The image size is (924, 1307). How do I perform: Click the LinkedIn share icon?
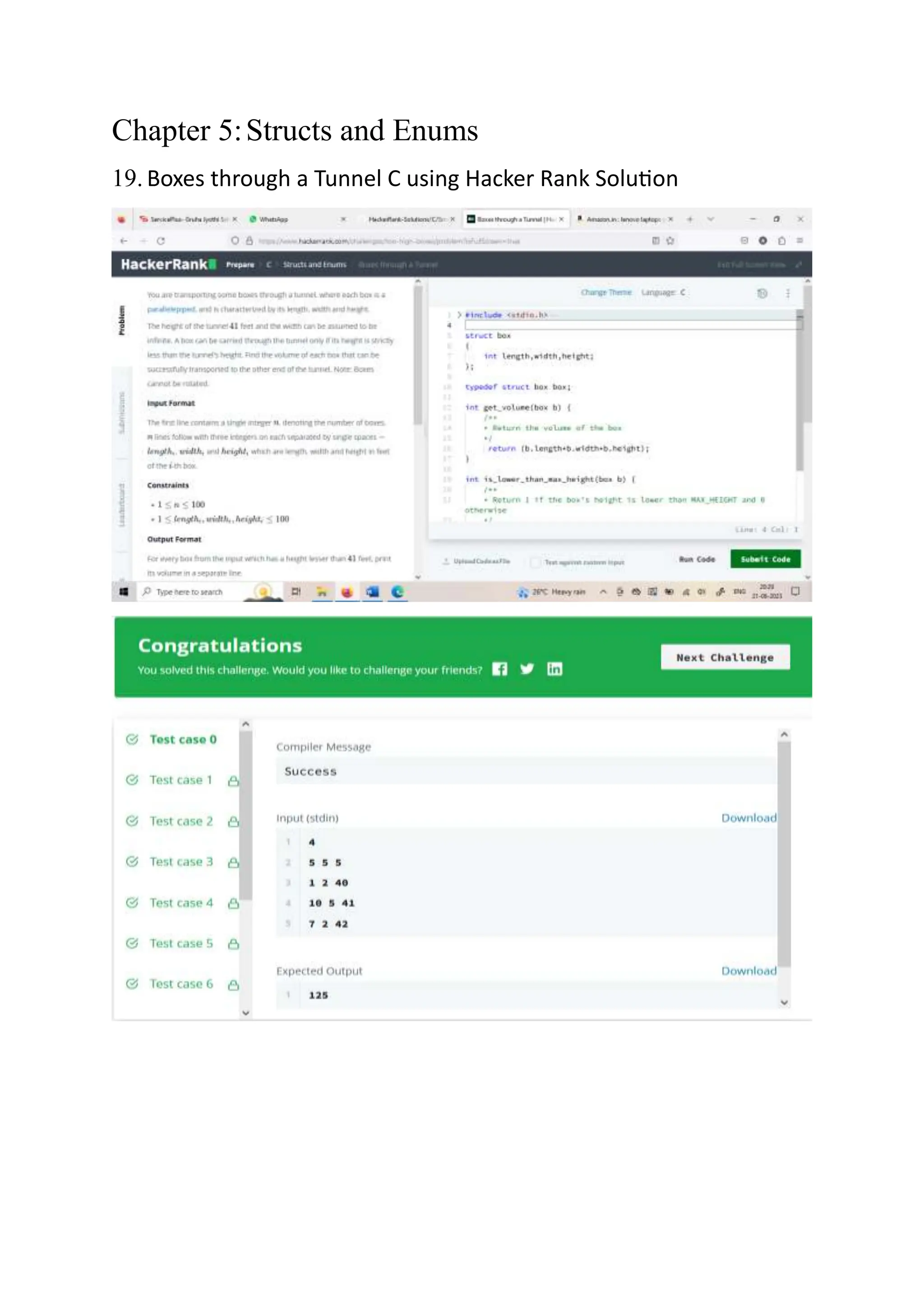click(554, 669)
